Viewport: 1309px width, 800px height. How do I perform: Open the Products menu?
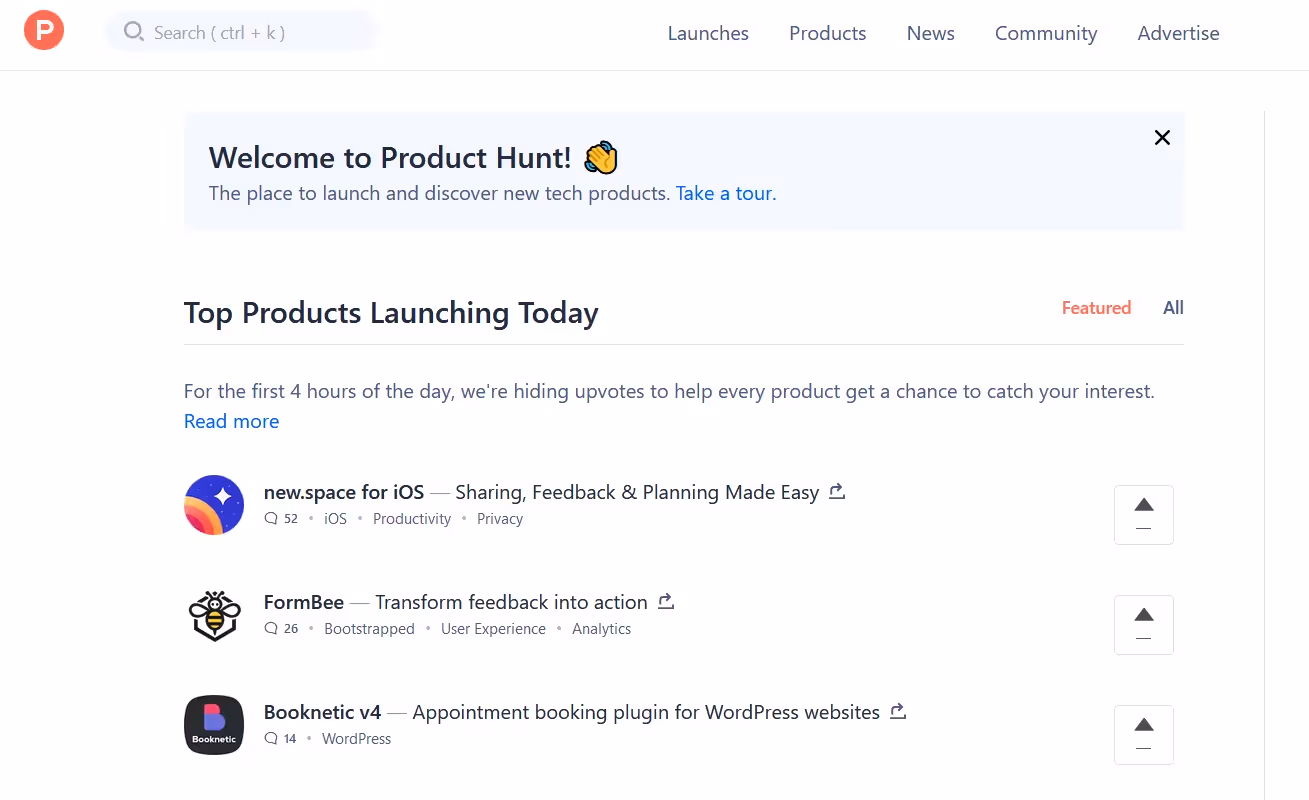click(x=827, y=33)
